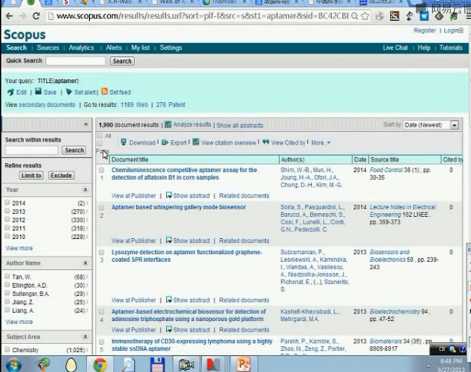The width and height of the screenshot is (471, 372).
Task: Check the Ellington, A.D. author filter
Action: point(7,285)
